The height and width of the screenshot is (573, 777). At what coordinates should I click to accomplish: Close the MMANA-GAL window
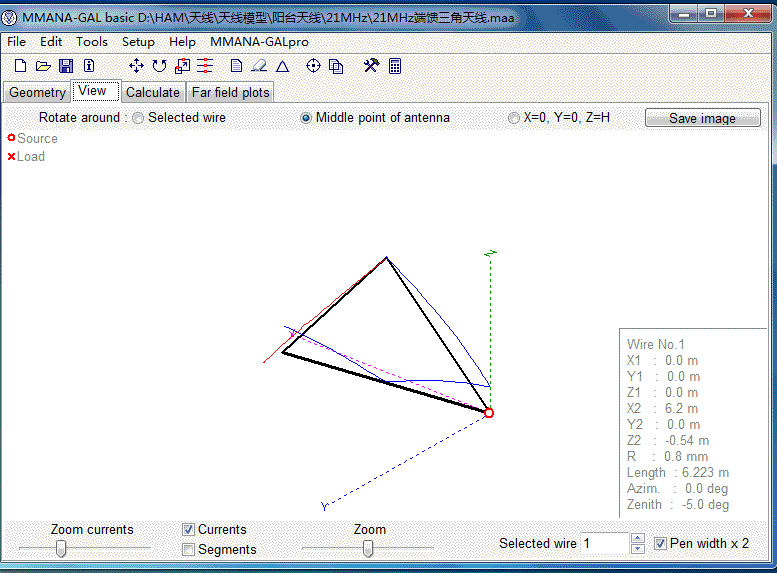748,14
